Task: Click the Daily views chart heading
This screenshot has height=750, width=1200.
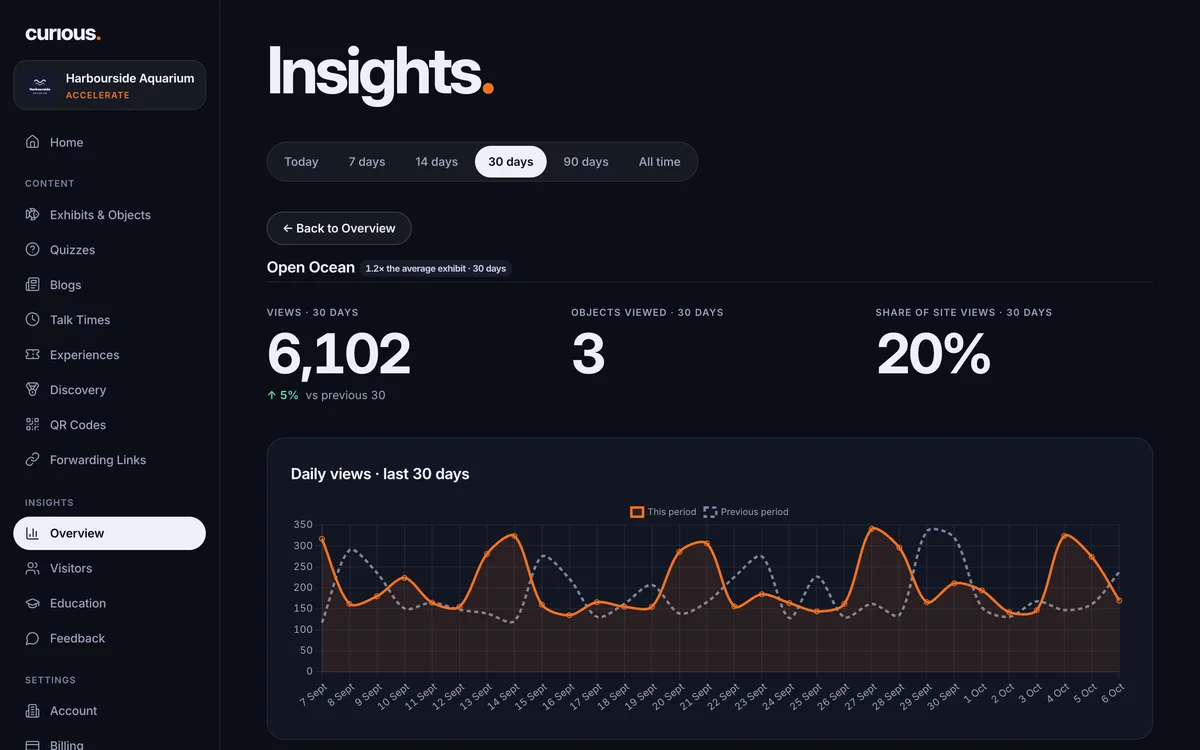Action: pyautogui.click(x=380, y=474)
